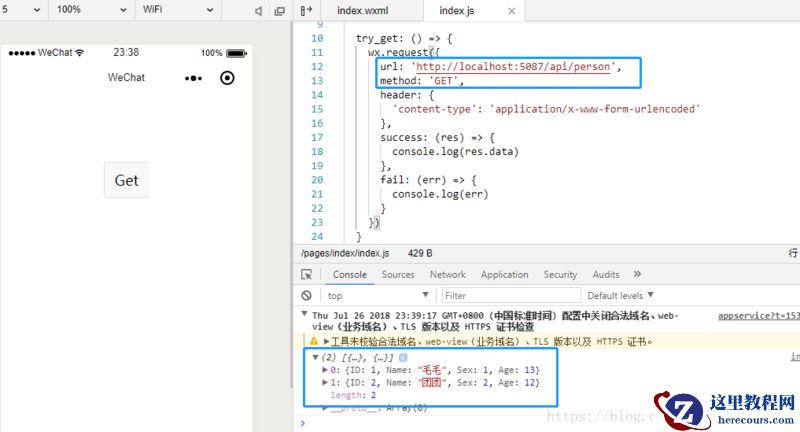Viewport: 800px width, 432px height.
Task: Open the appservice source link
Action: 758,316
